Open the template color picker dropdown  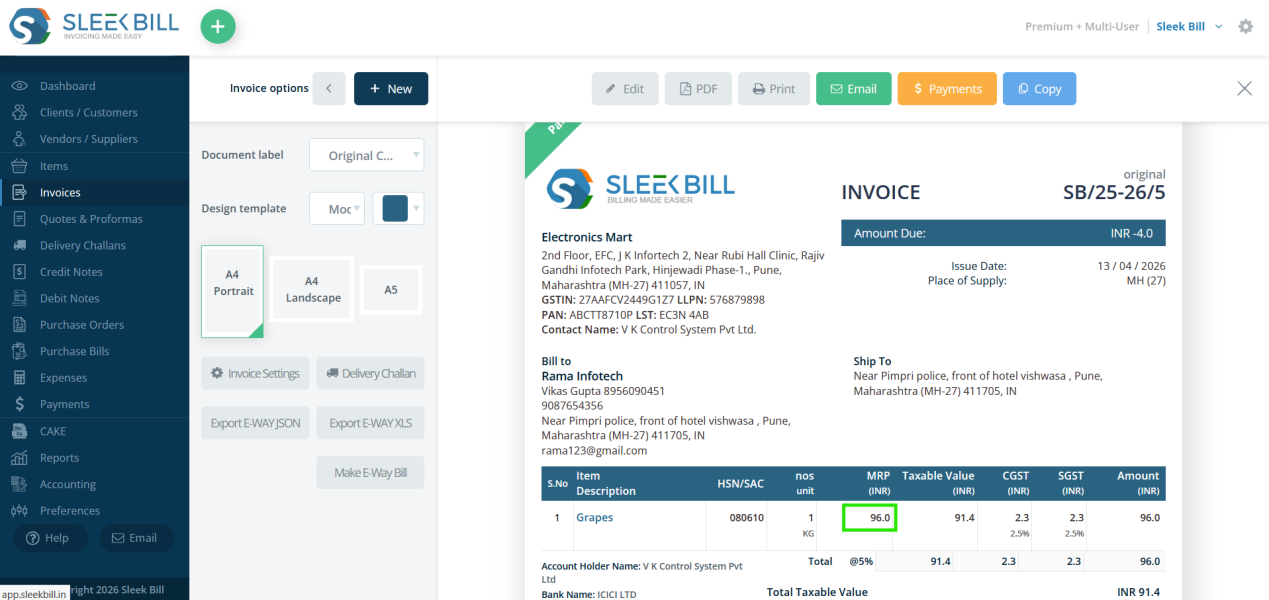point(398,209)
